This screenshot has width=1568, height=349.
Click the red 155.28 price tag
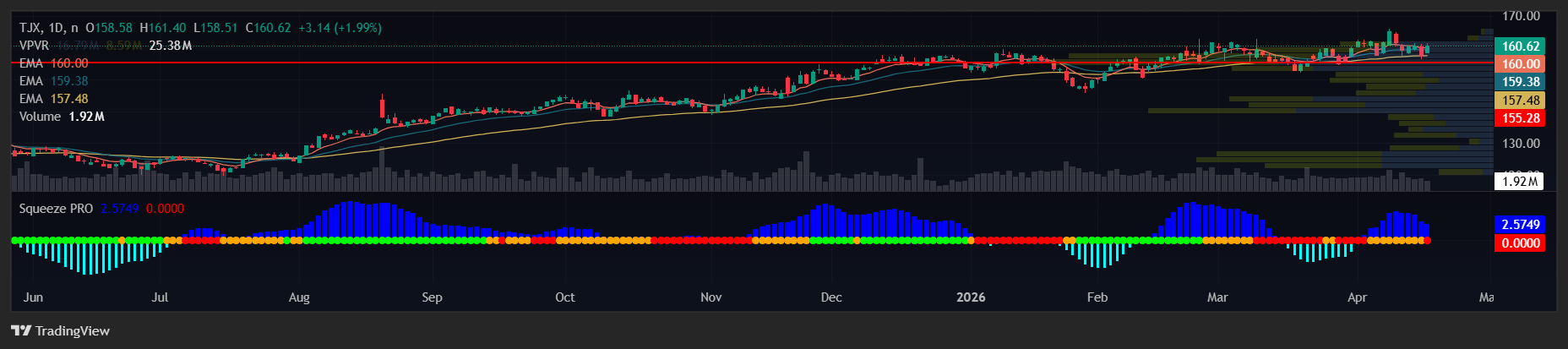1520,118
